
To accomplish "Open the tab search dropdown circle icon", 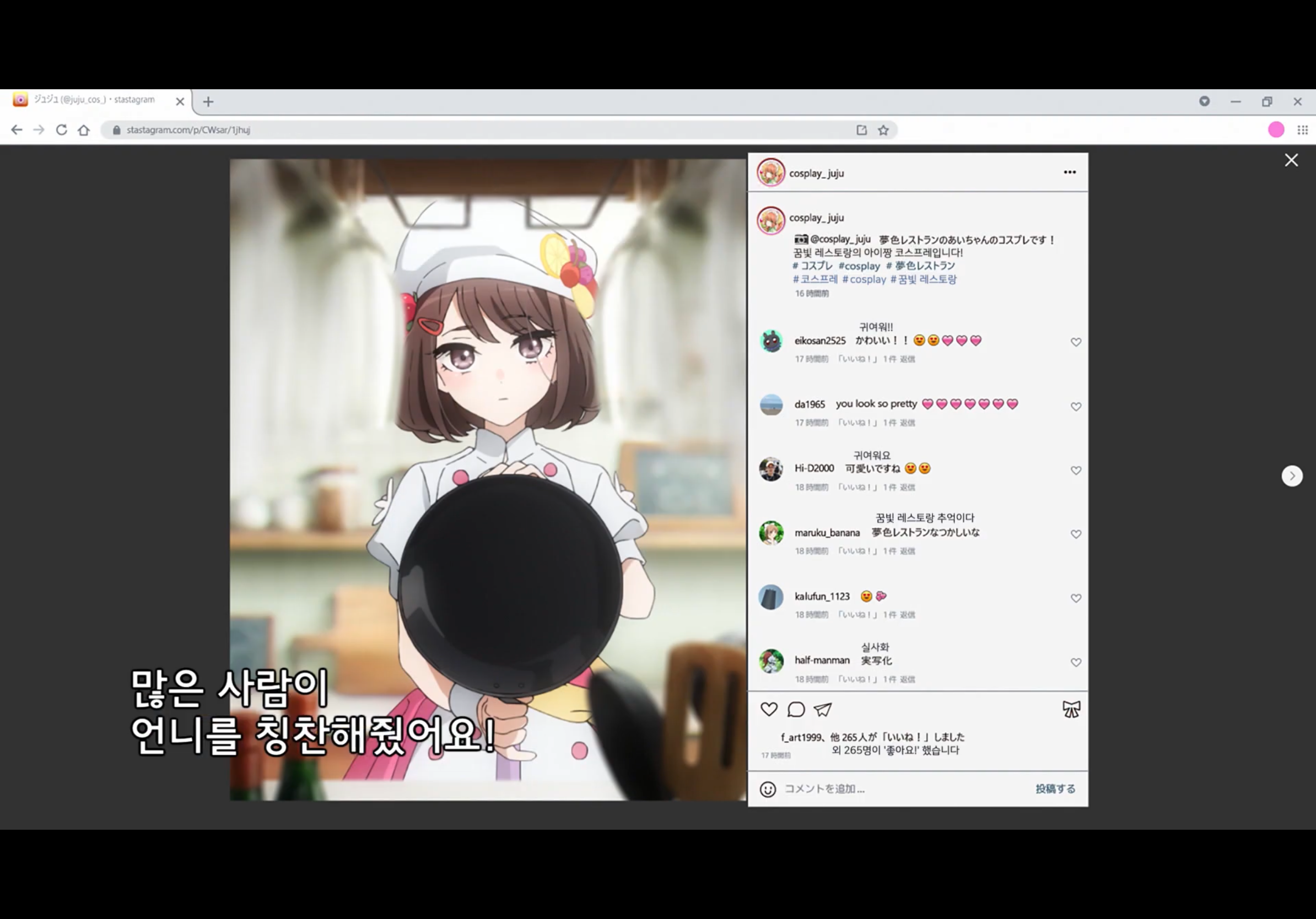I will tap(1204, 101).
